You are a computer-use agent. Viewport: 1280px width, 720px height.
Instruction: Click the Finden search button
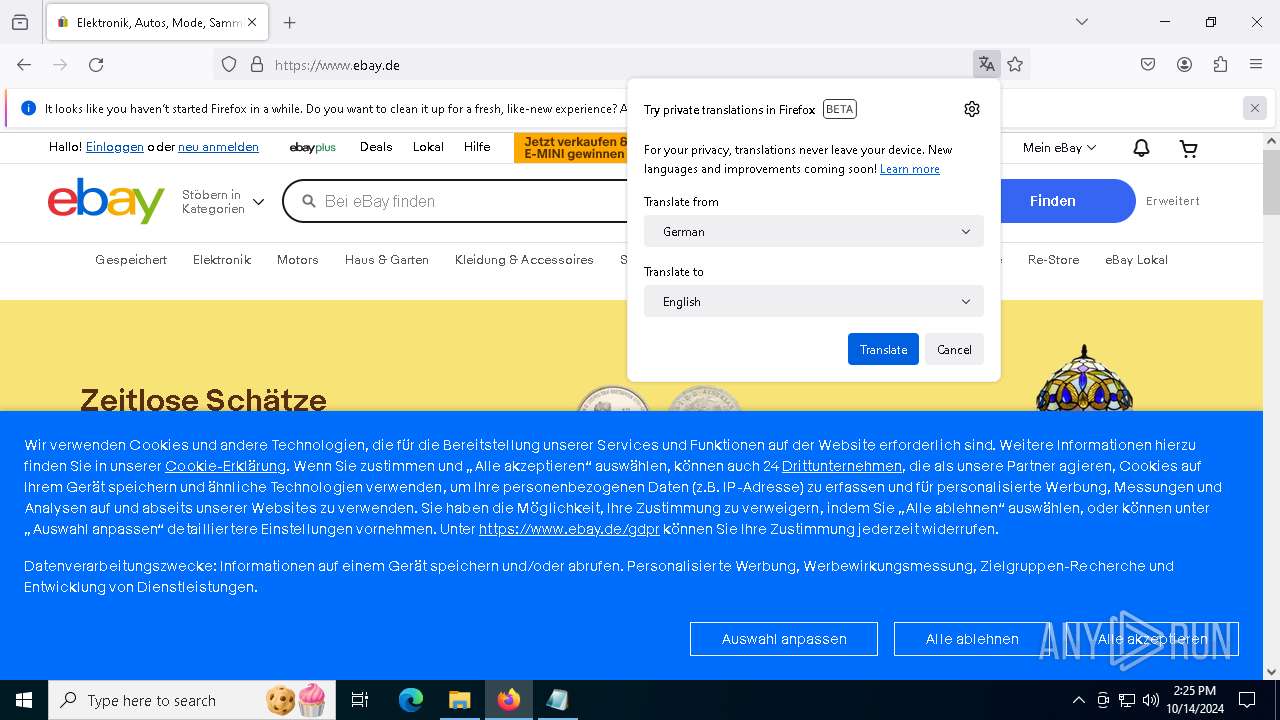tap(1053, 201)
